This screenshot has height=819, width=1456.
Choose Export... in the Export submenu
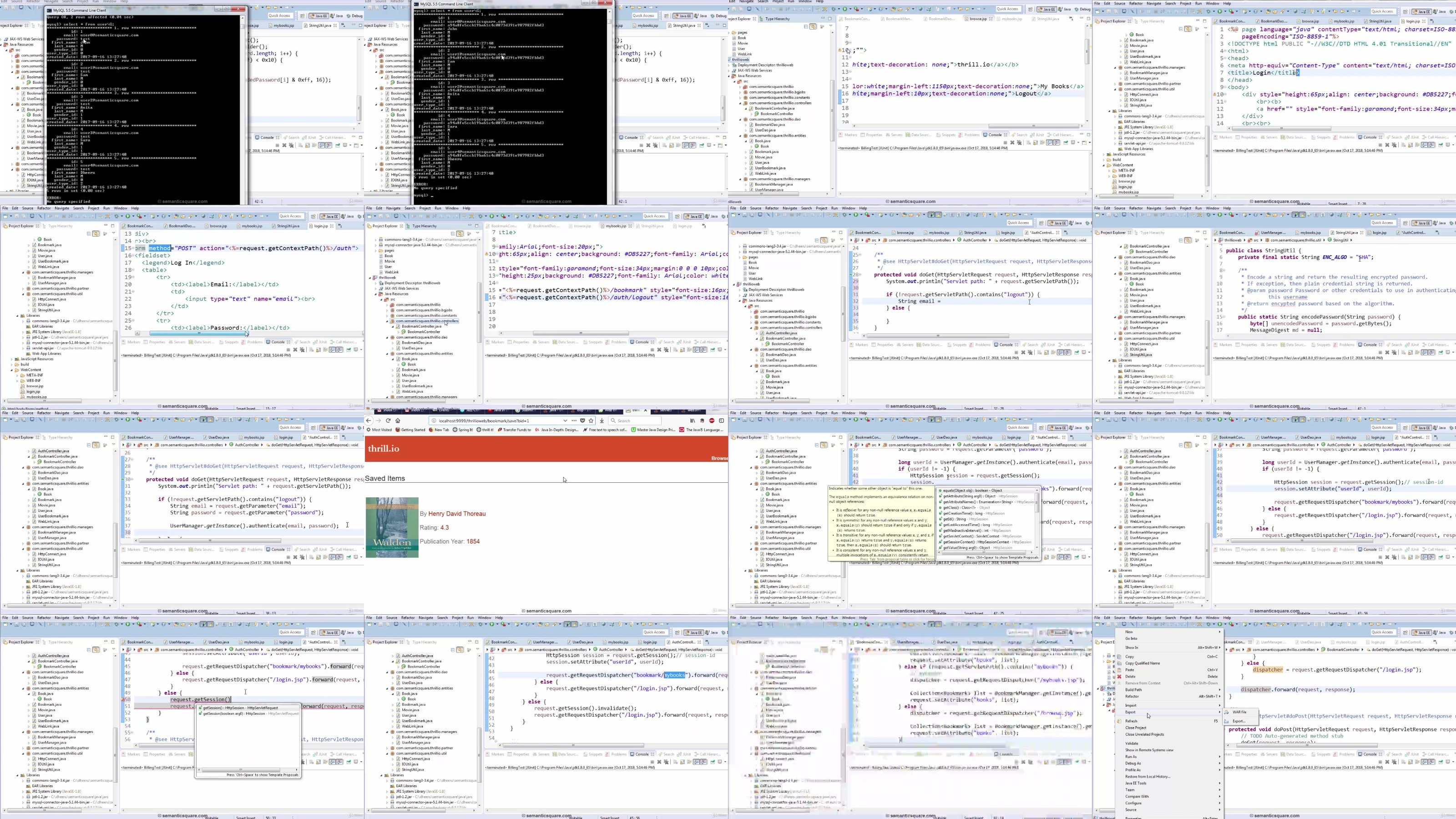coord(1239,721)
